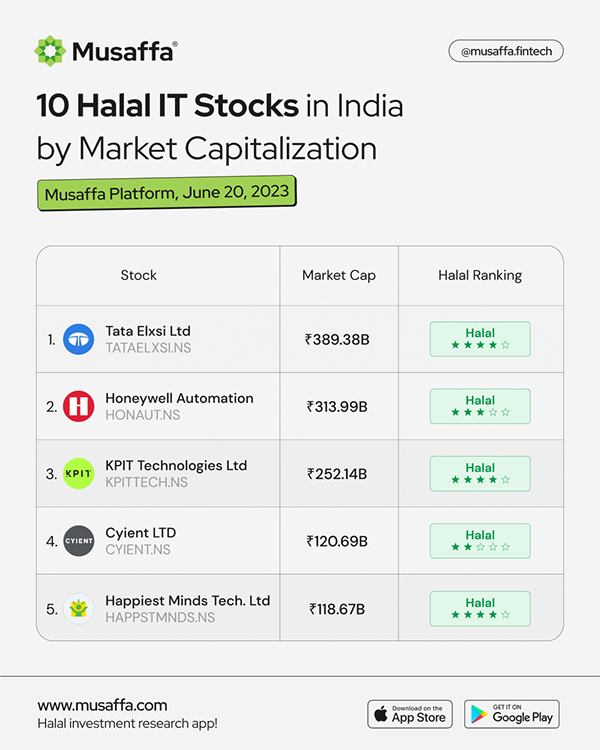Open the www.musaffa.com website link
Screen dimensions: 600x750
point(102,705)
